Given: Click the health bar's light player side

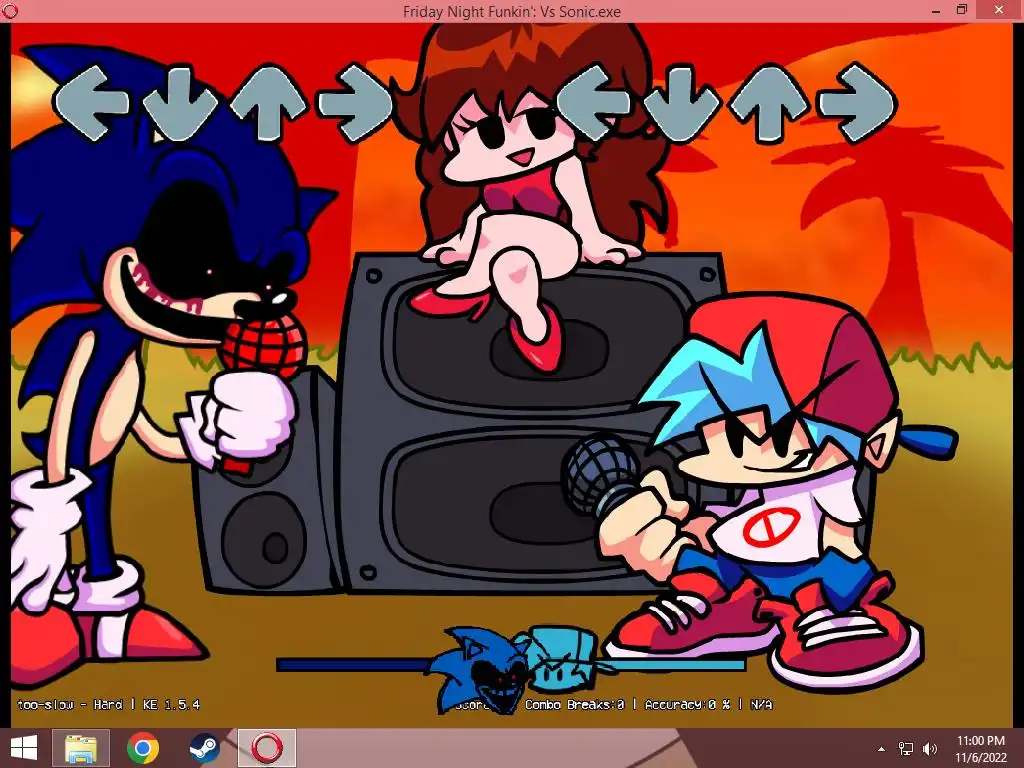Looking at the screenshot, I should tap(671, 665).
